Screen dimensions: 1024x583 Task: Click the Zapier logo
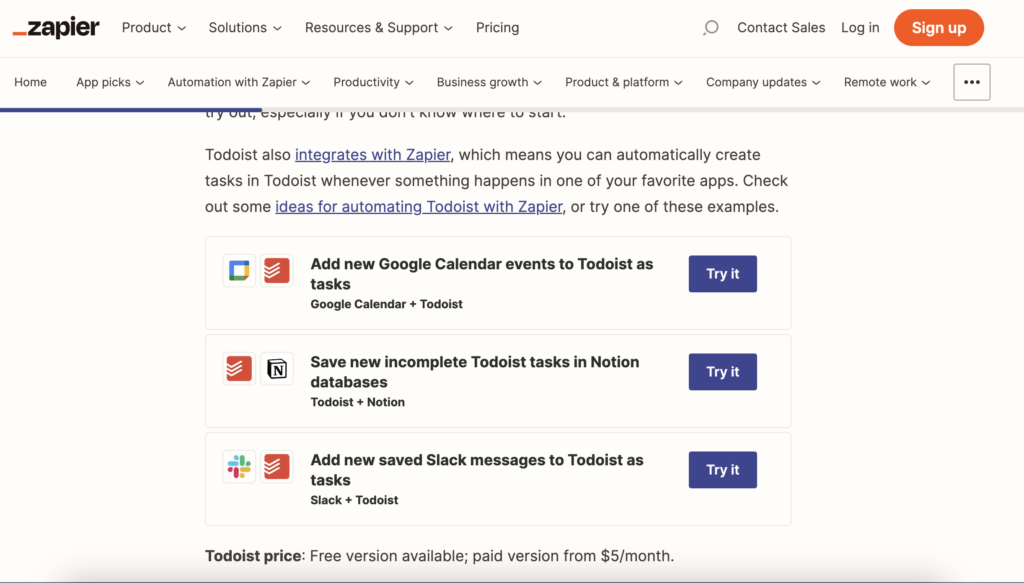(x=56, y=28)
